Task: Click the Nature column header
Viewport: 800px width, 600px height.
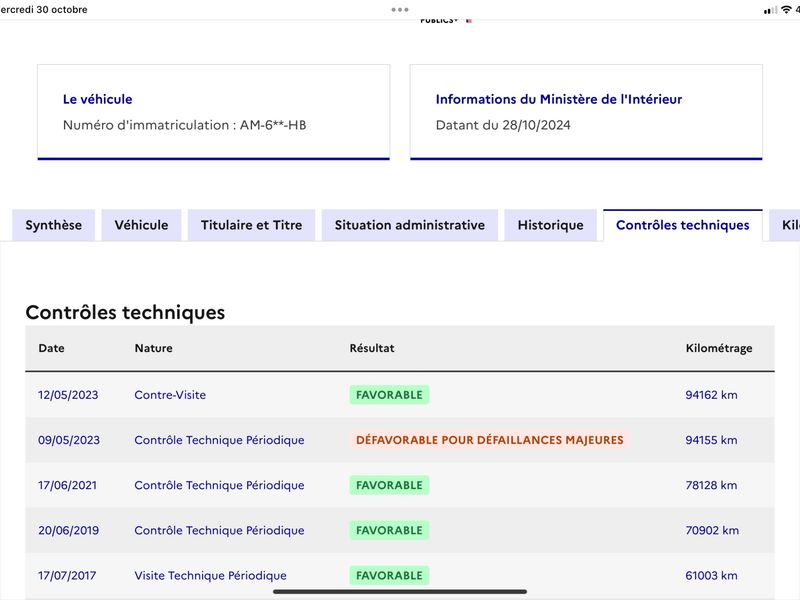Action: (154, 348)
